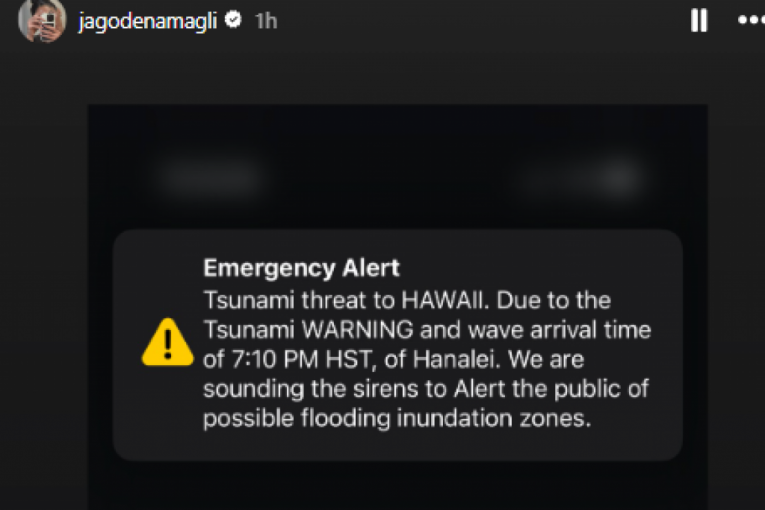Screen dimensions: 765x510
Task: Click the Emergency Alert heading
Action: tap(301, 268)
